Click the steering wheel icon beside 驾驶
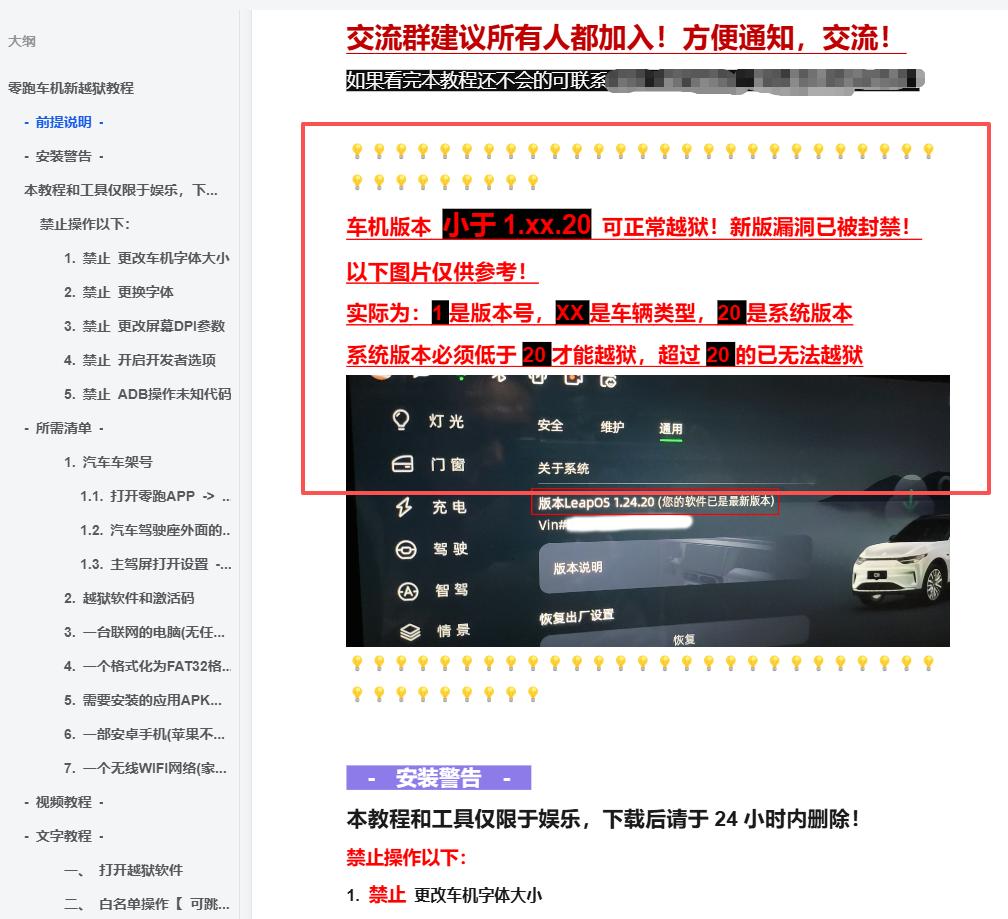Image resolution: width=1008 pixels, height=919 pixels. coord(405,549)
